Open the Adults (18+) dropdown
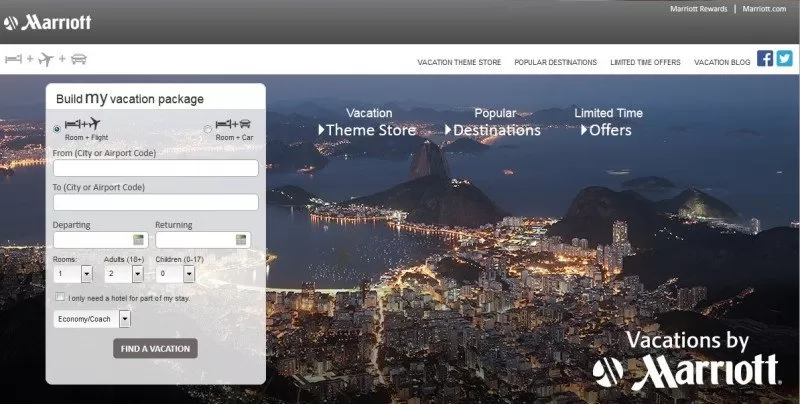Image resolution: width=800 pixels, height=404 pixels. (x=124, y=274)
